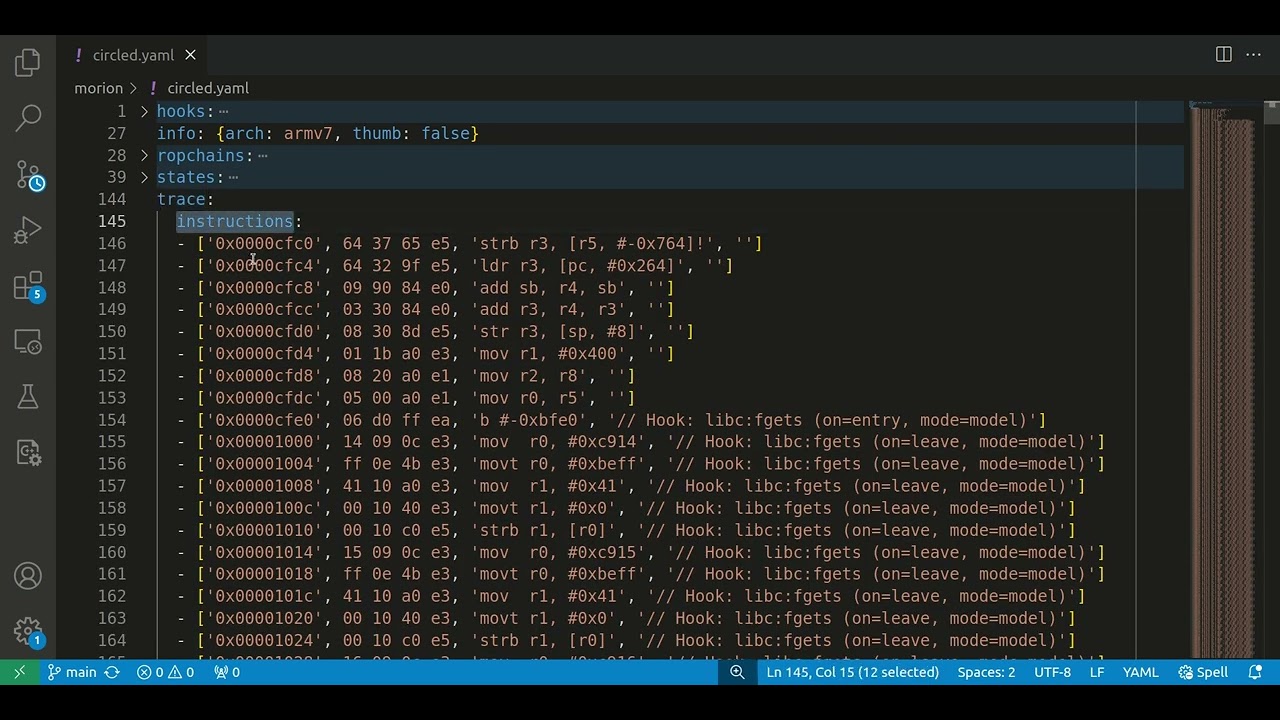Open the bottom activity bar extension icon
Viewport: 1280px width, 720px height.
(x=28, y=452)
